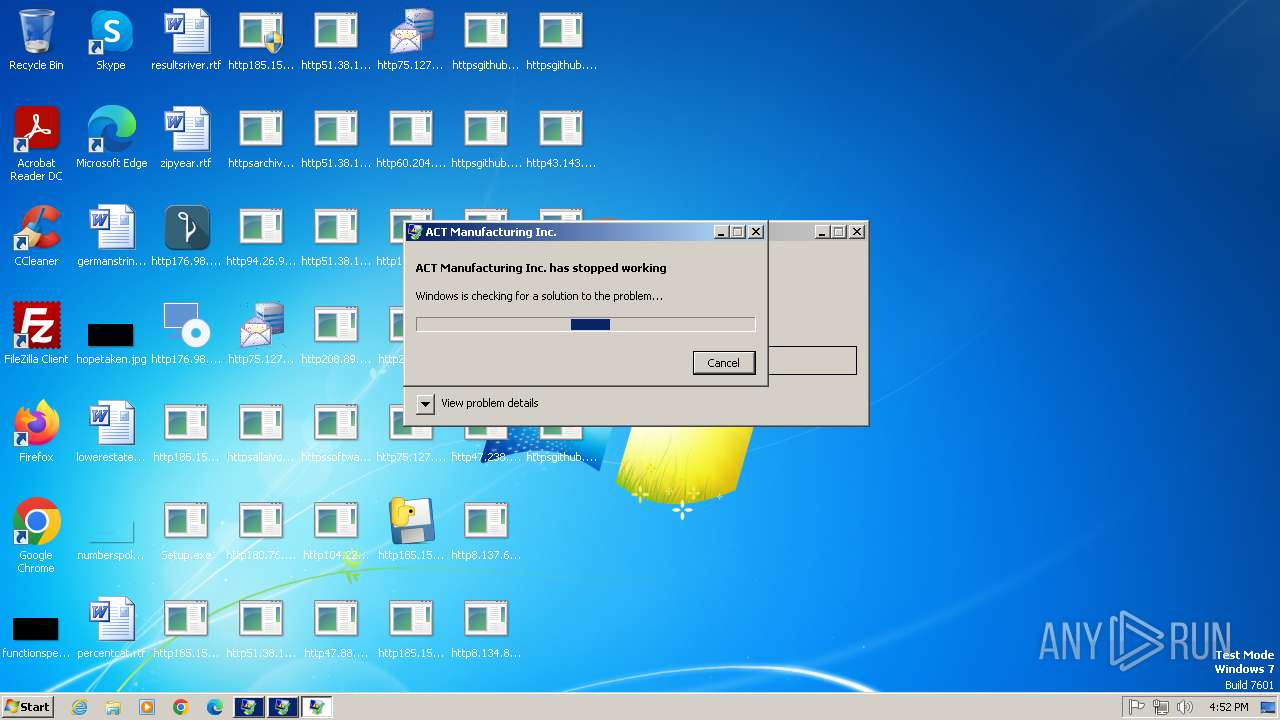Select the http43.143... desktop file
The image size is (1280, 720).
561,139
